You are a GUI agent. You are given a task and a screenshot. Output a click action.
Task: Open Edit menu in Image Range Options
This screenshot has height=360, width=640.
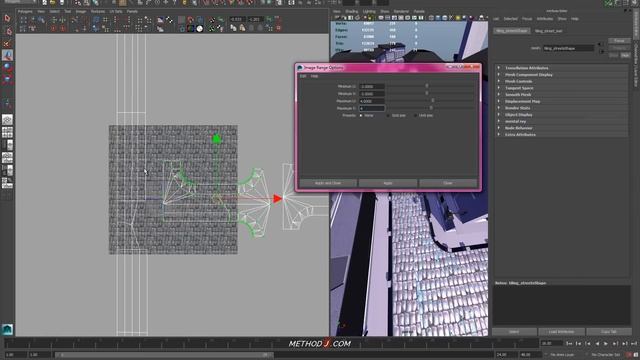pyautogui.click(x=303, y=76)
